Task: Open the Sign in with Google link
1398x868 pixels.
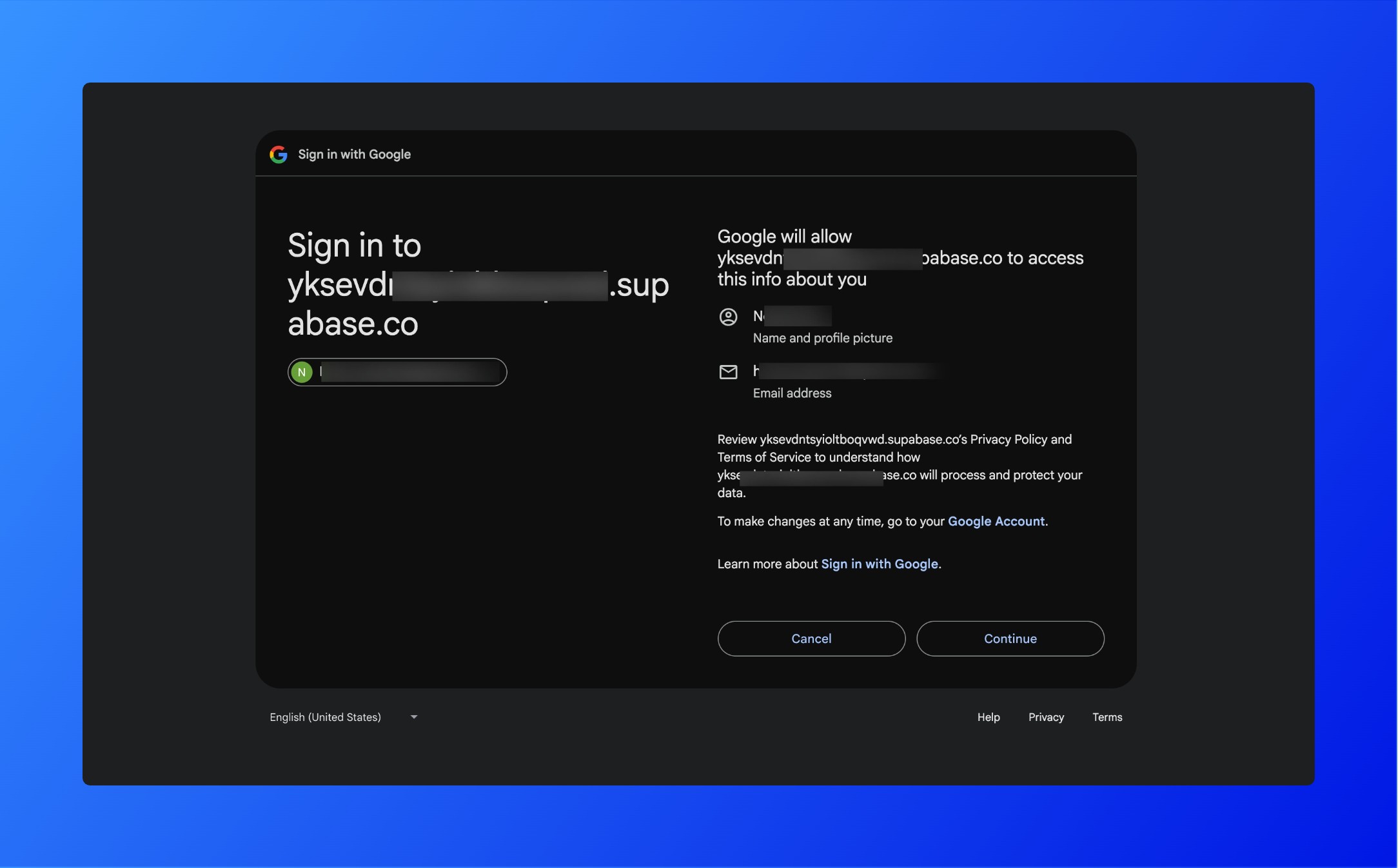Action: [880, 564]
